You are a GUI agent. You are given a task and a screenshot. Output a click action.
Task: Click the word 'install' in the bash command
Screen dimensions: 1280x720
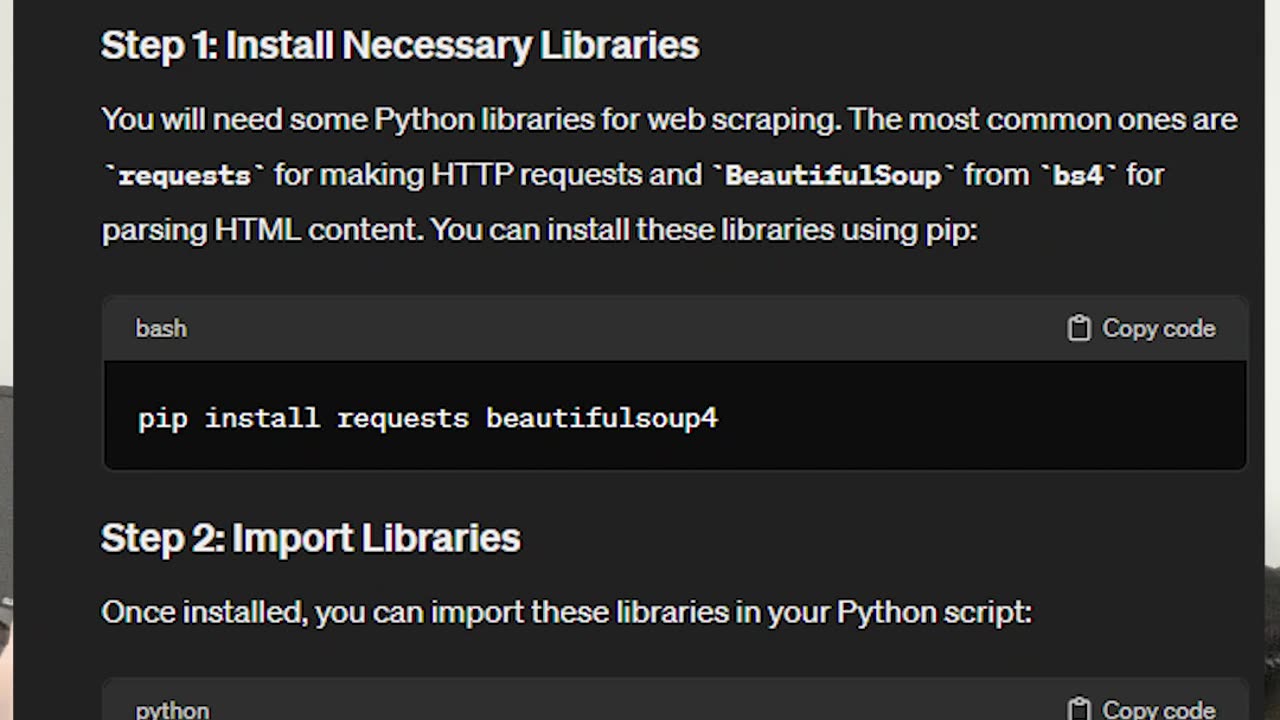[262, 418]
